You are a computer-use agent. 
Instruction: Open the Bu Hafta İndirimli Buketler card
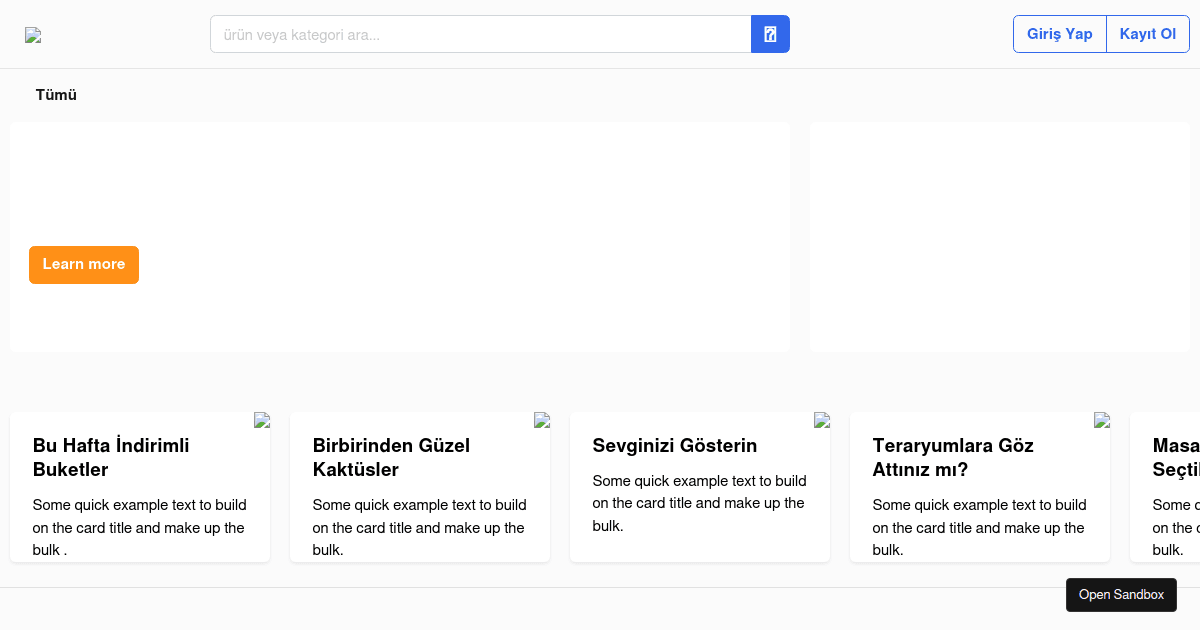click(139, 457)
